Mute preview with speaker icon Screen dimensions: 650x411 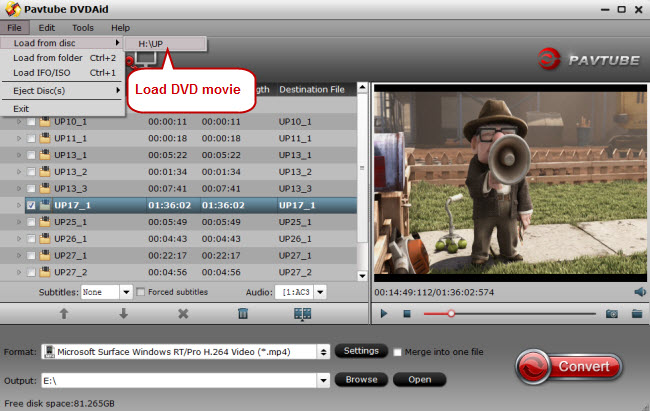[x=640, y=292]
